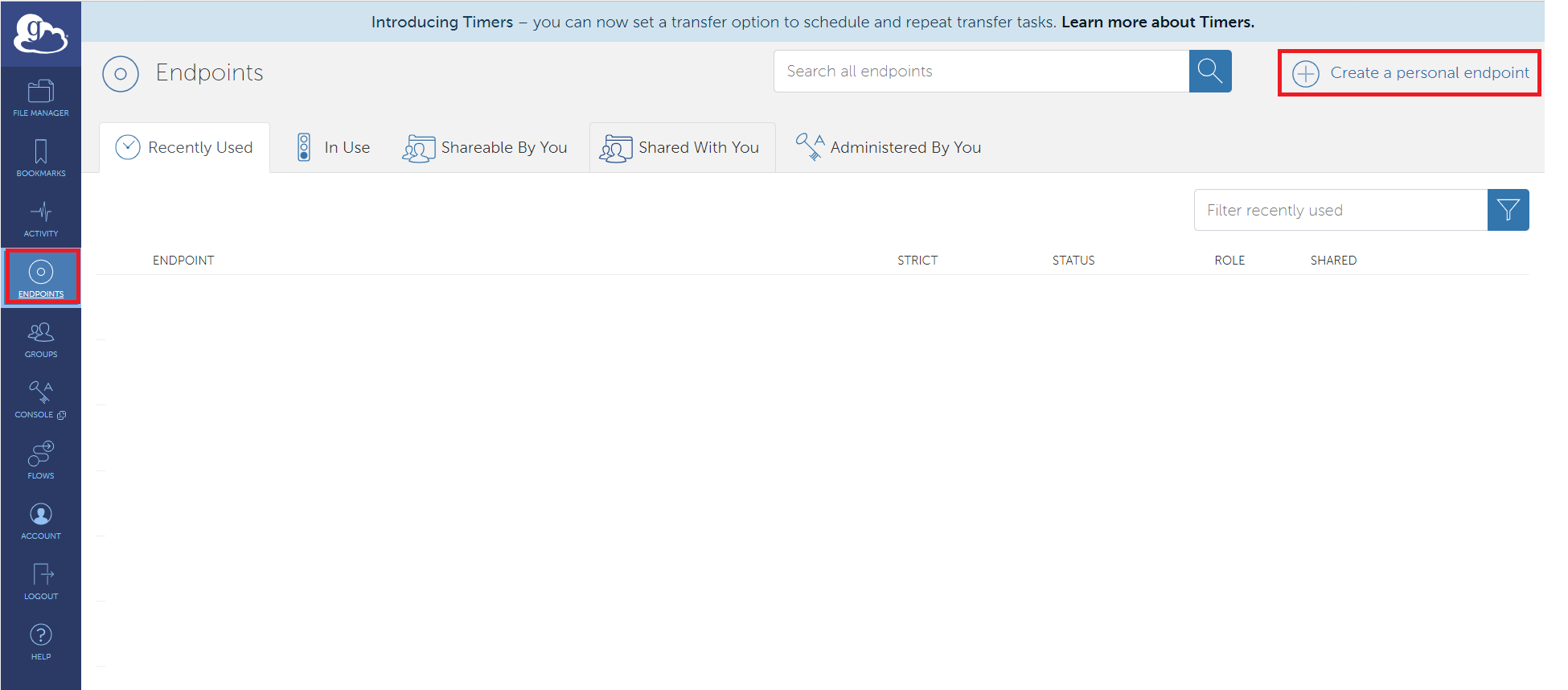1568x690 pixels.
Task: Open the Shareable By You tab
Action: (486, 148)
